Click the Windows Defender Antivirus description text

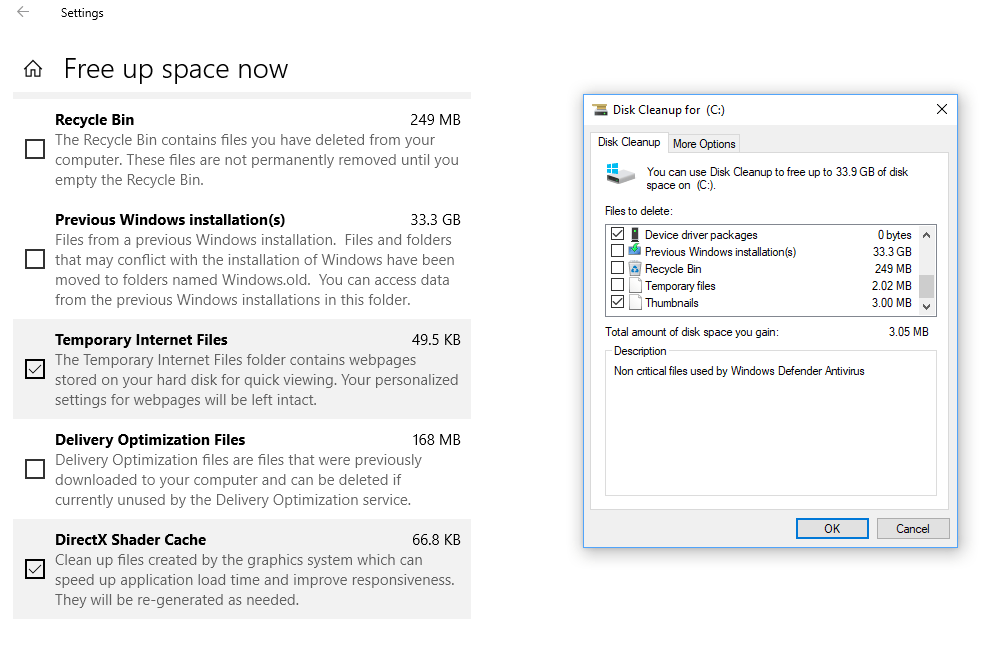(x=739, y=371)
